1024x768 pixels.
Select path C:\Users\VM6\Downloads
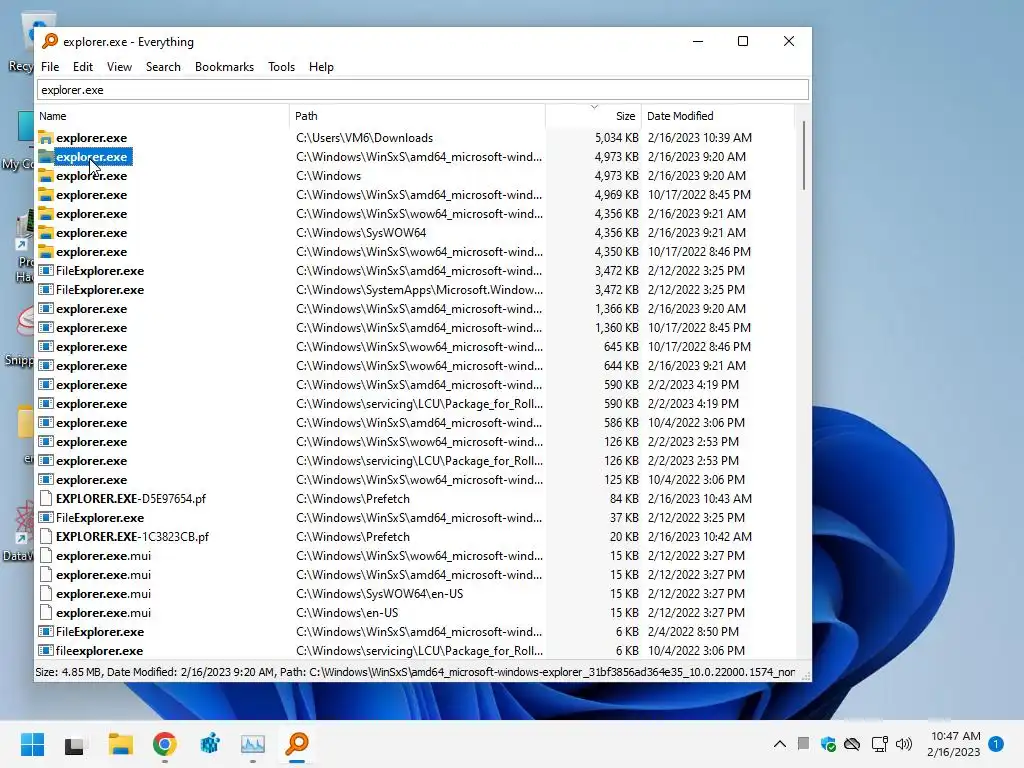(364, 138)
